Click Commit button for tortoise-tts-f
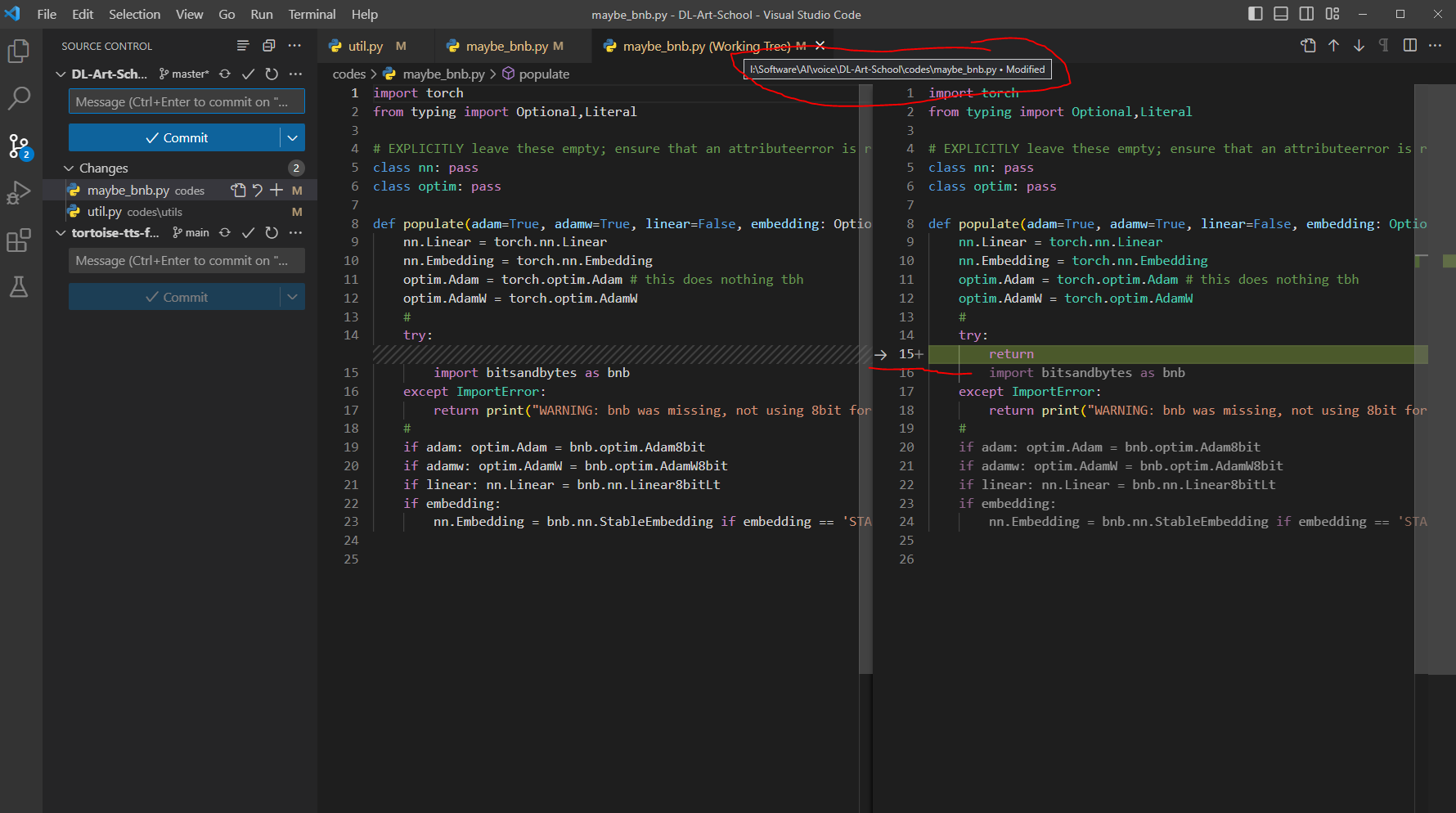 pos(175,297)
